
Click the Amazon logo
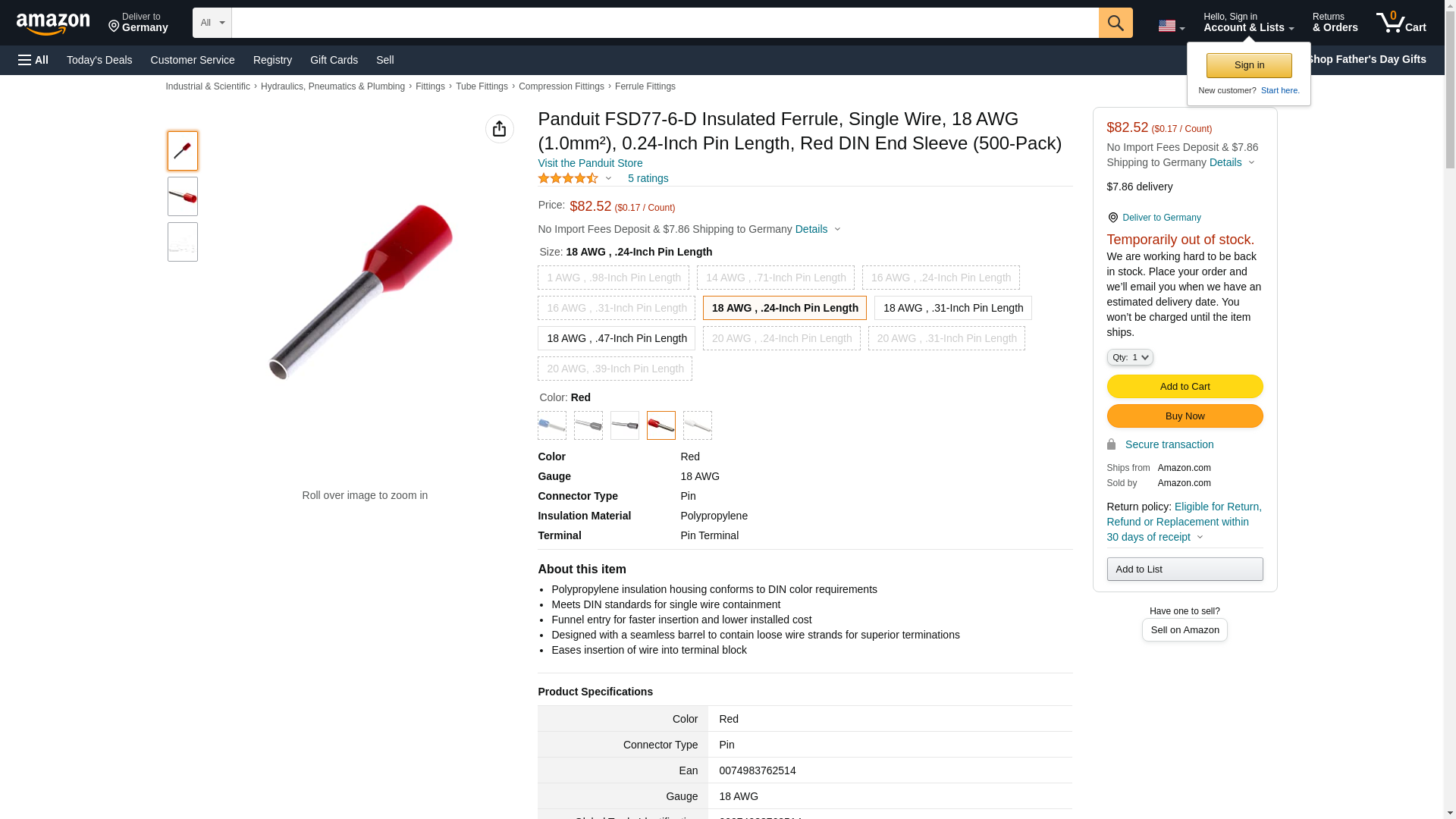[53, 24]
